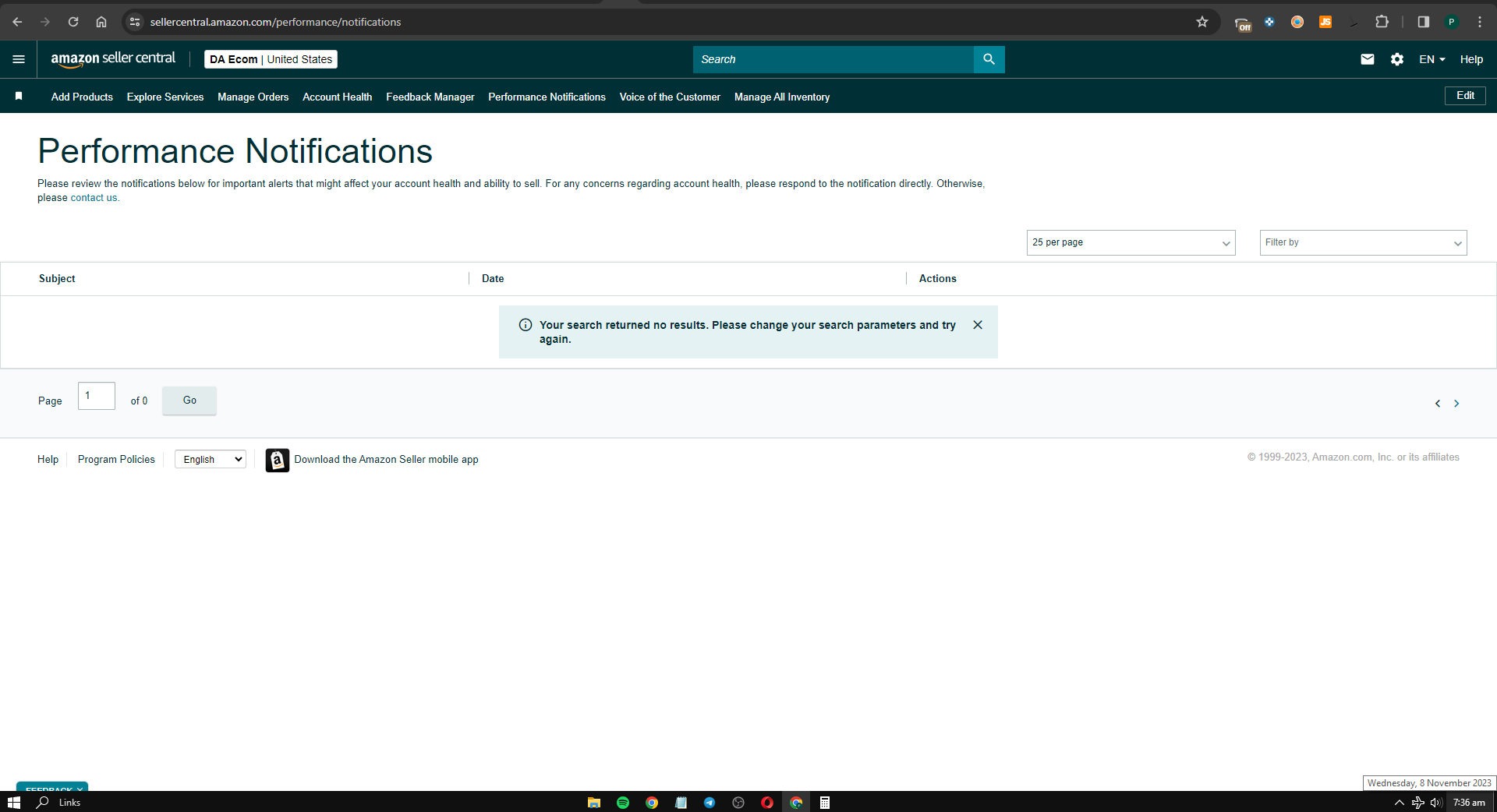Click the Edit button in the nav bar
The image size is (1497, 812).
click(x=1465, y=96)
